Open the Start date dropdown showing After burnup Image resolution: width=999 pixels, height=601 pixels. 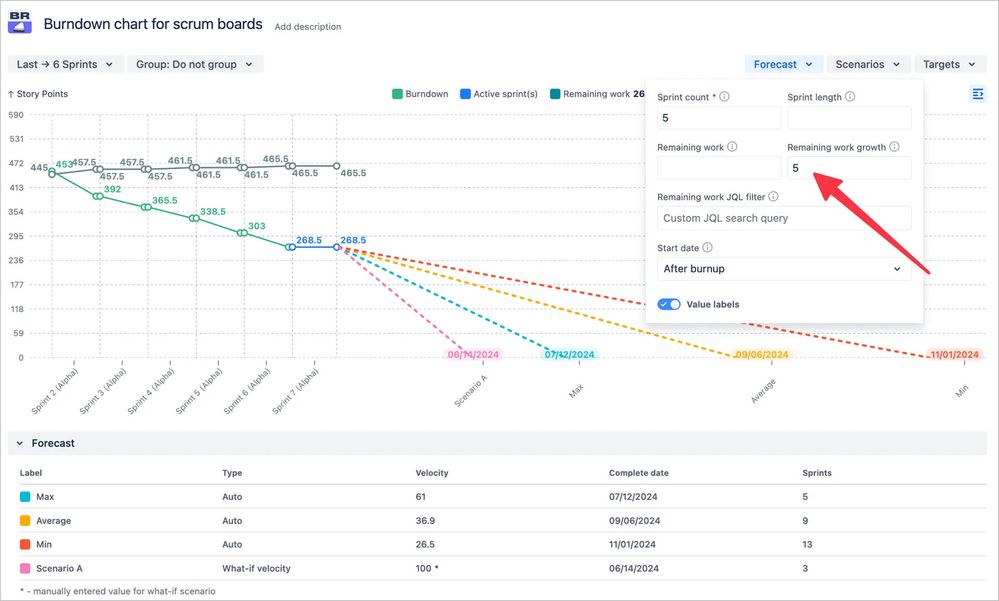783,268
